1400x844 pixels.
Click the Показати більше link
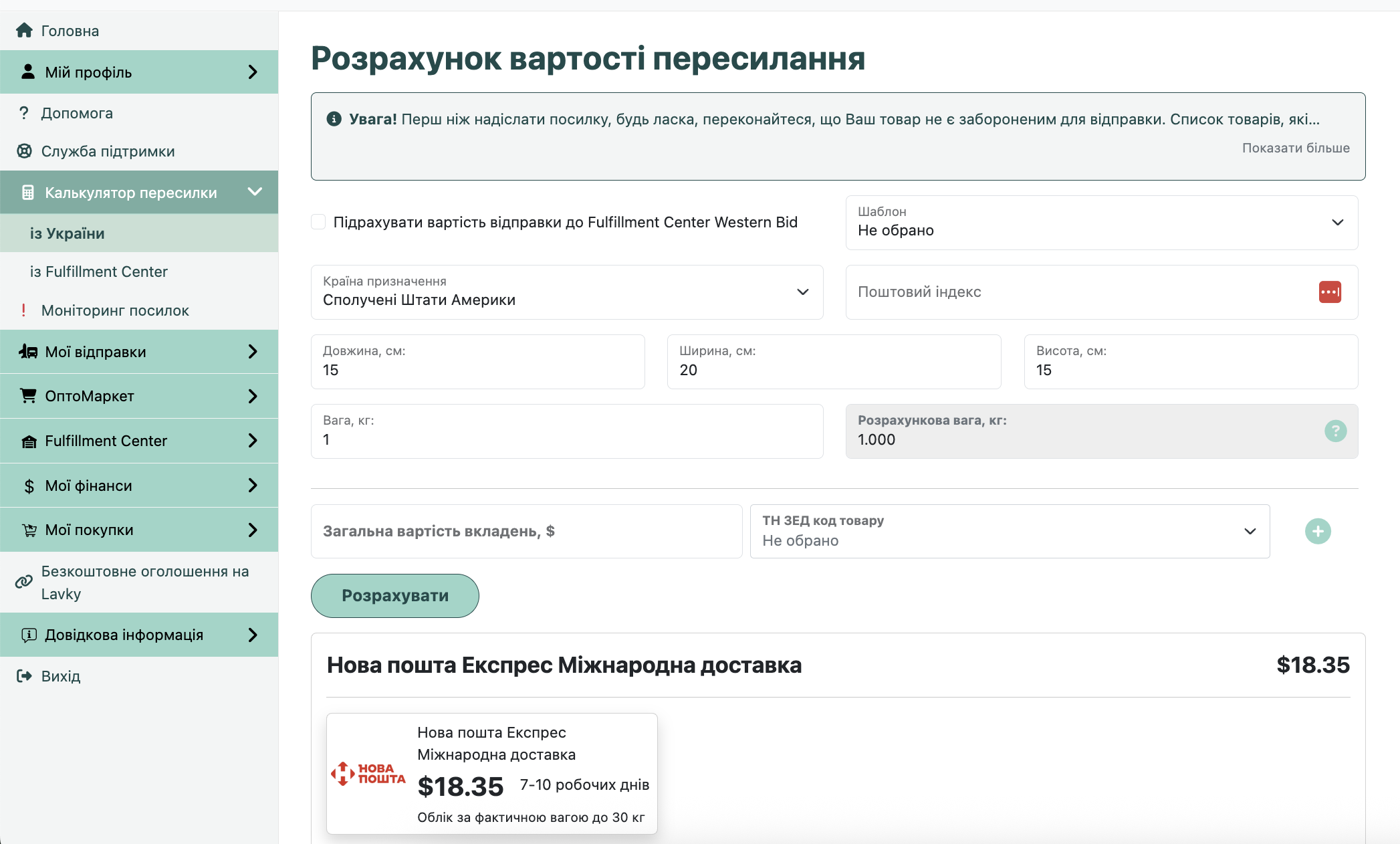[1295, 148]
